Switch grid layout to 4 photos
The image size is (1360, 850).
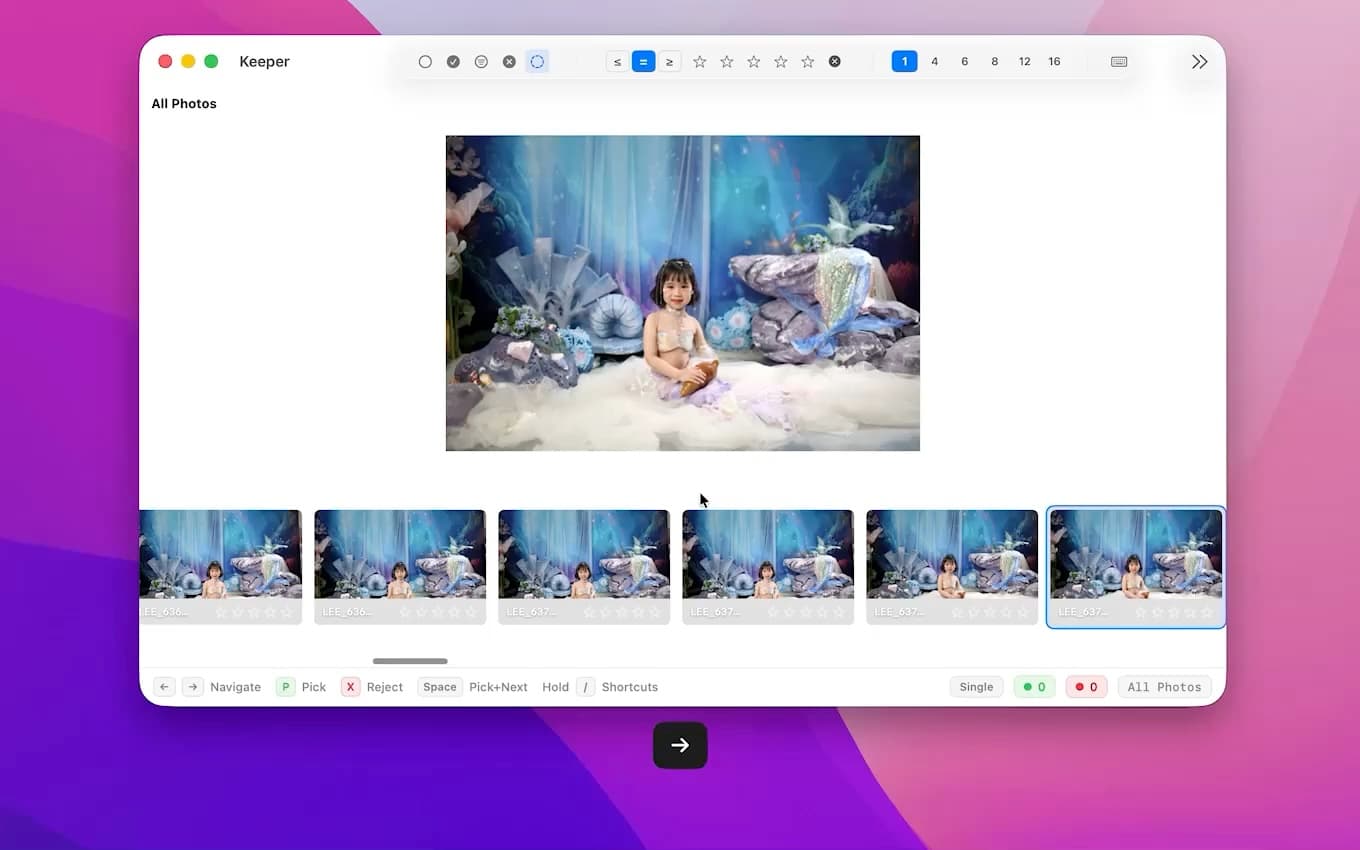(x=934, y=61)
